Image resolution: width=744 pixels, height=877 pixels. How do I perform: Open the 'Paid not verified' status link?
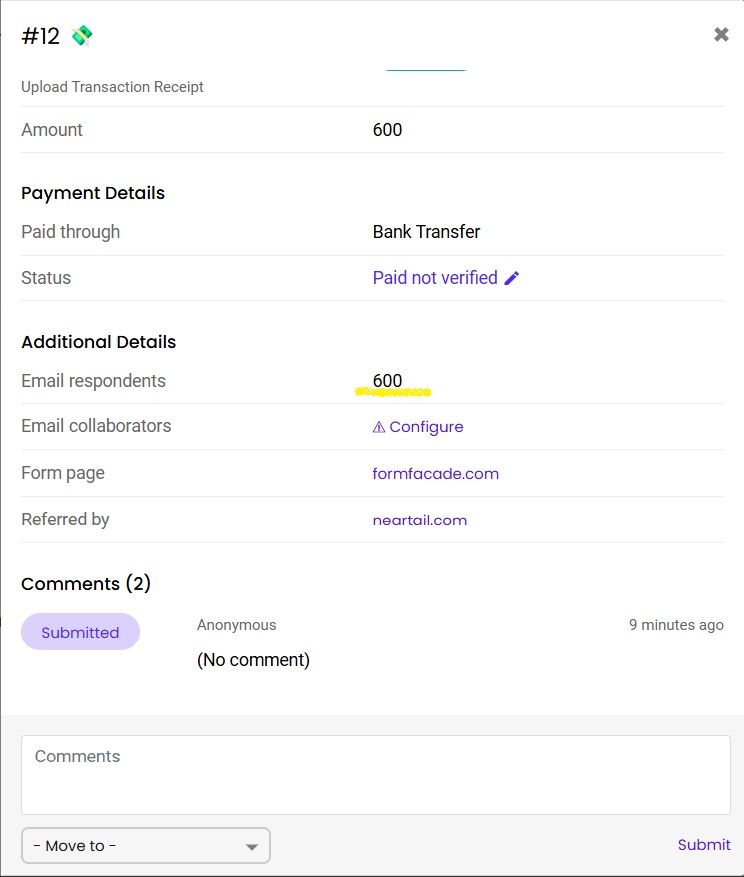click(x=435, y=278)
